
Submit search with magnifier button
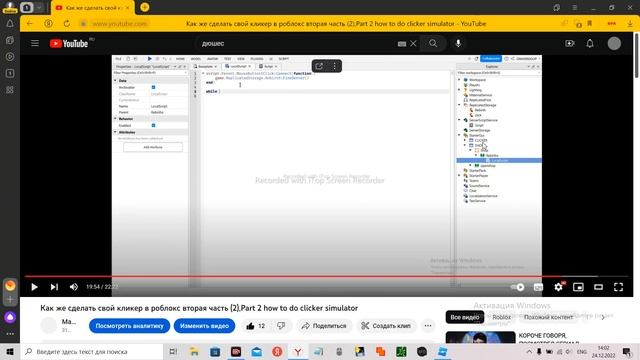[x=433, y=43]
